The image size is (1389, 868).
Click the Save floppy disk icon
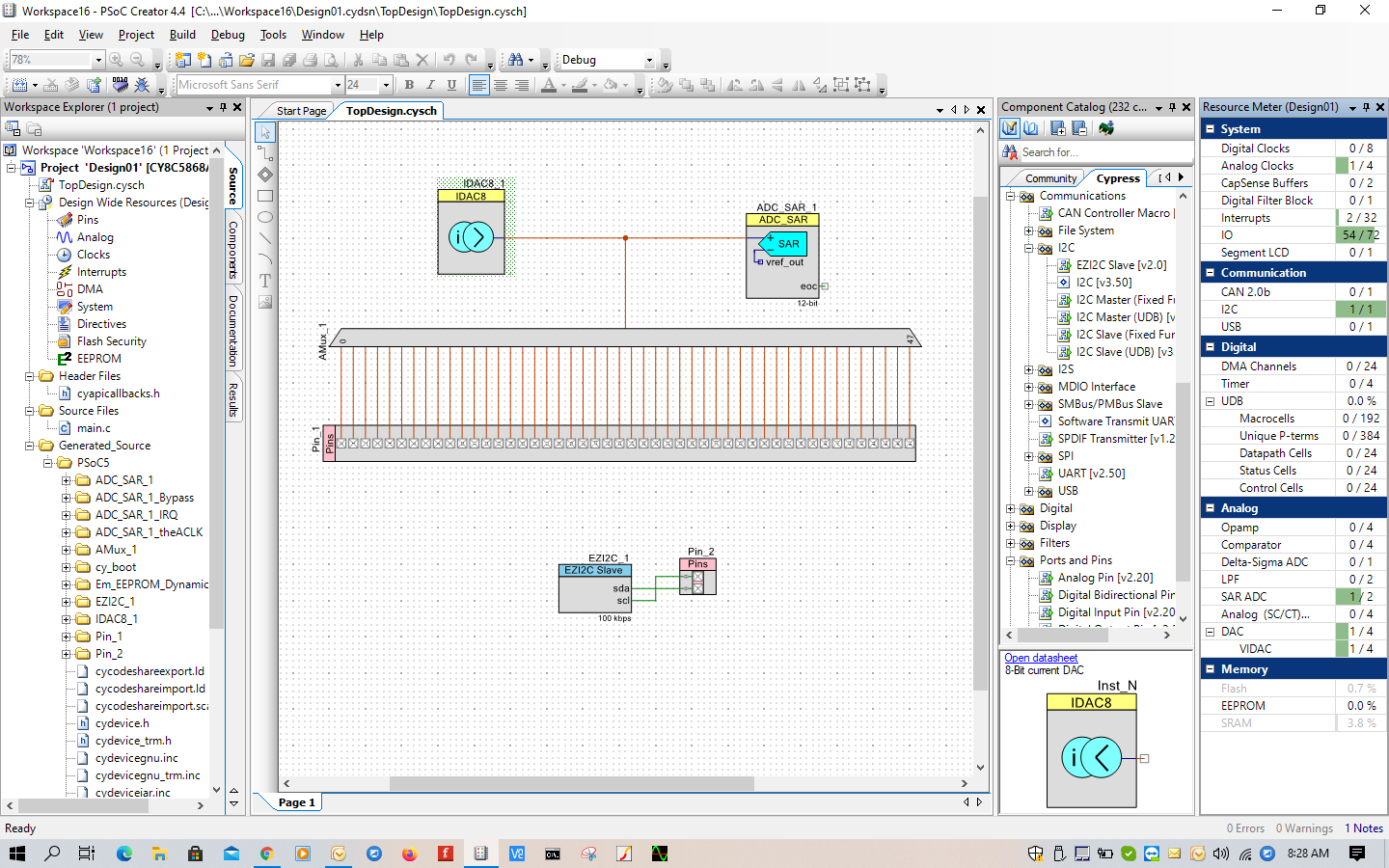(268, 60)
